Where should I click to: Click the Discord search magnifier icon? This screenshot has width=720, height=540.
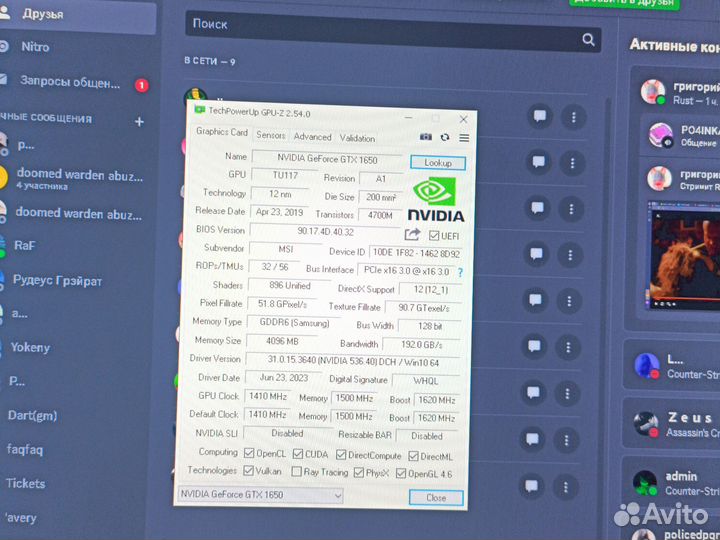588,39
